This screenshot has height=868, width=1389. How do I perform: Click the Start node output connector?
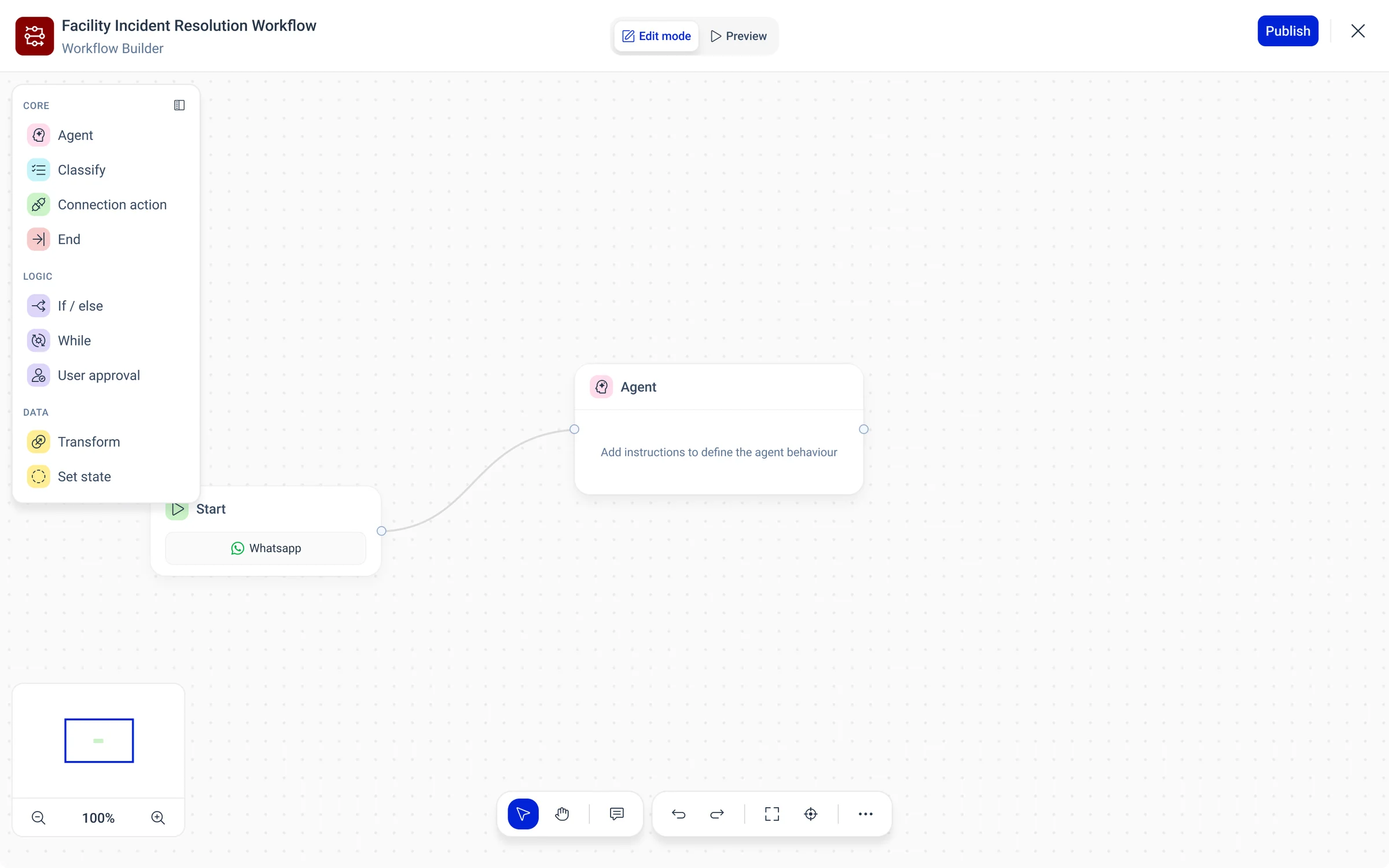381,531
